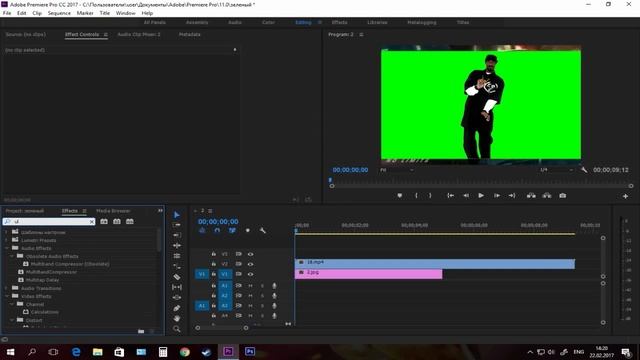
Task: Enable voice-over record on A2
Action: pyautogui.click(x=274, y=296)
